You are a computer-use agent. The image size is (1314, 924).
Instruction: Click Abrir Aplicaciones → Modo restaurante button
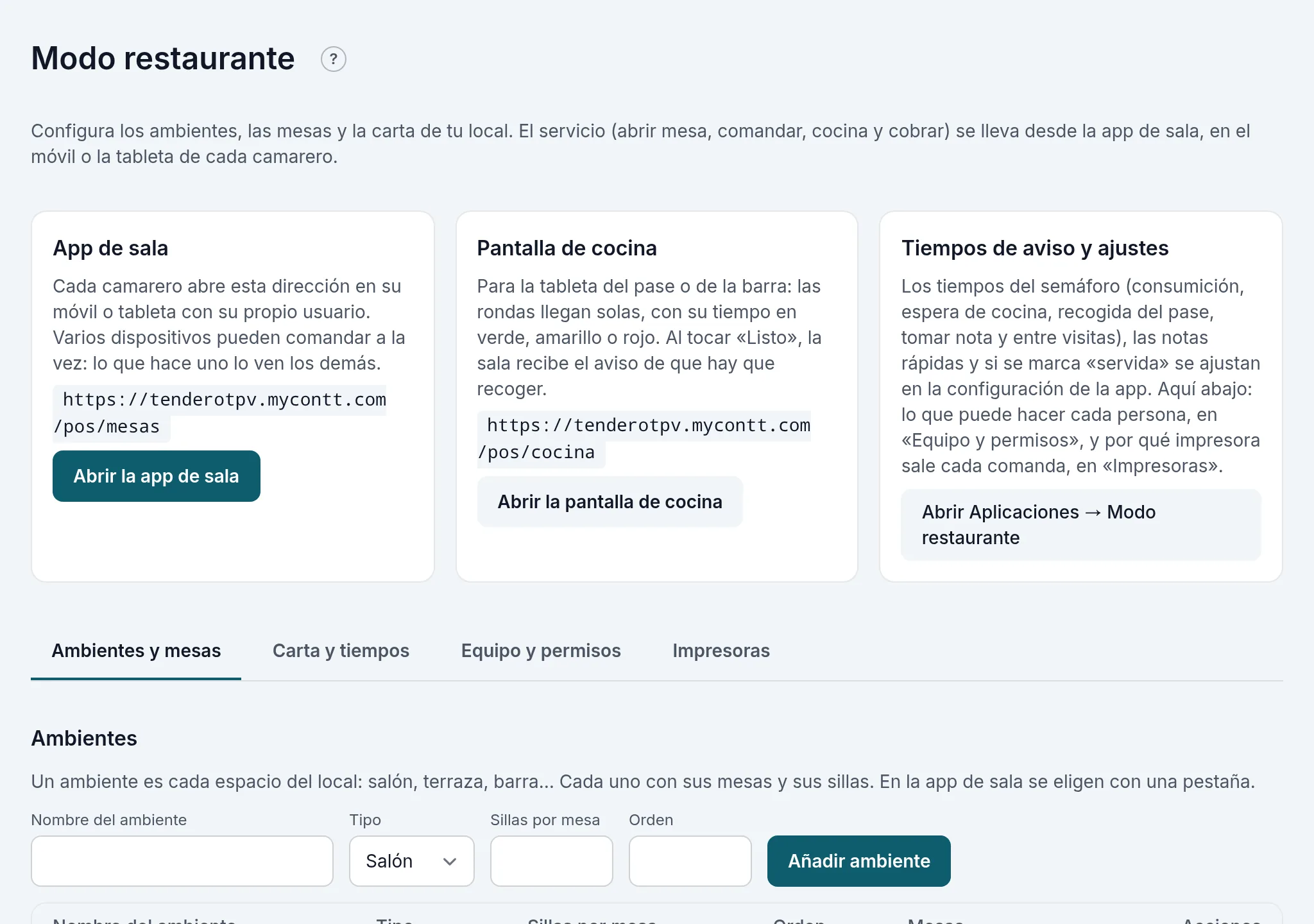click(x=1080, y=525)
